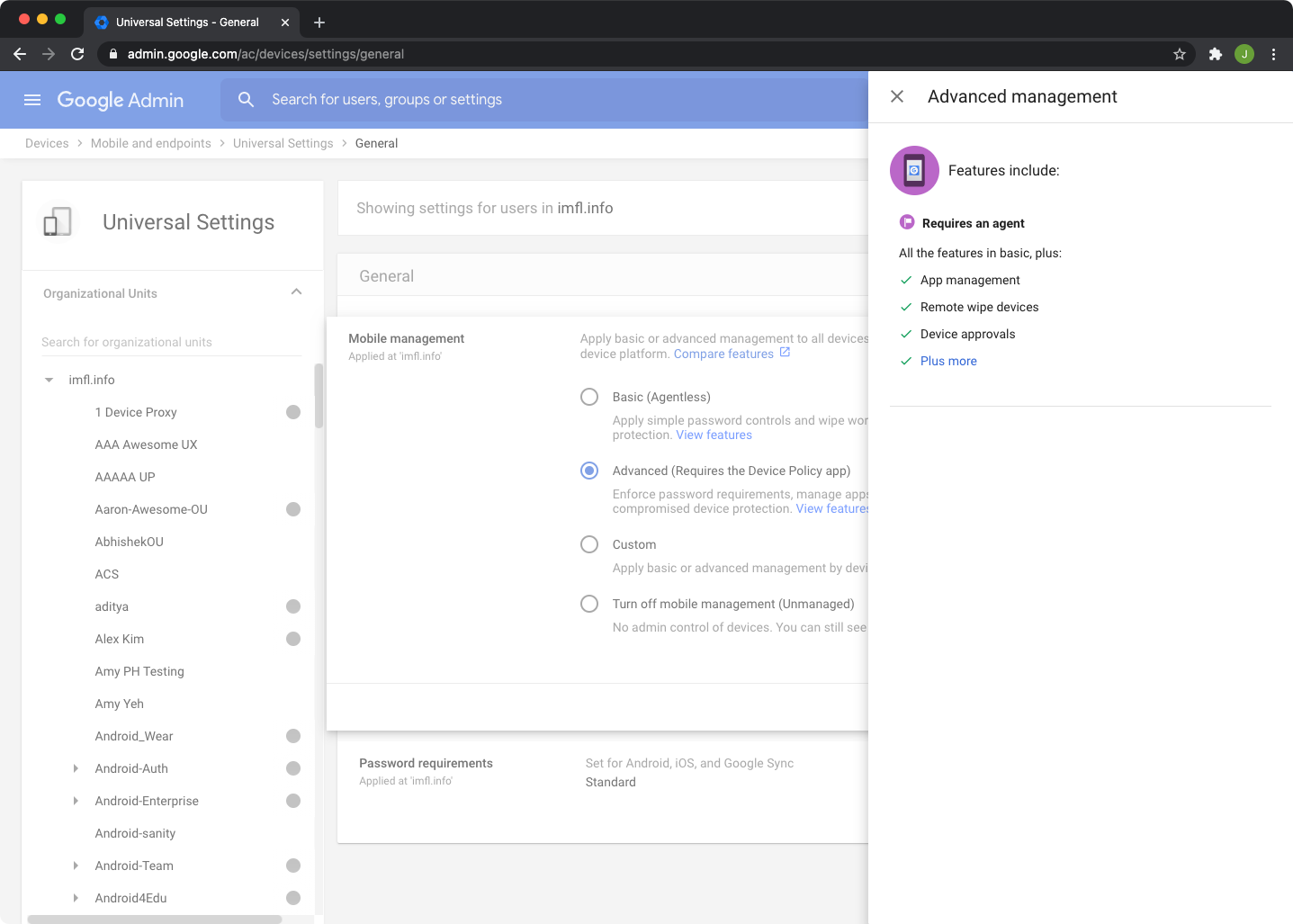Click status dot next to Android4Edu
Viewport: 1293px width, 924px height.
coord(293,898)
